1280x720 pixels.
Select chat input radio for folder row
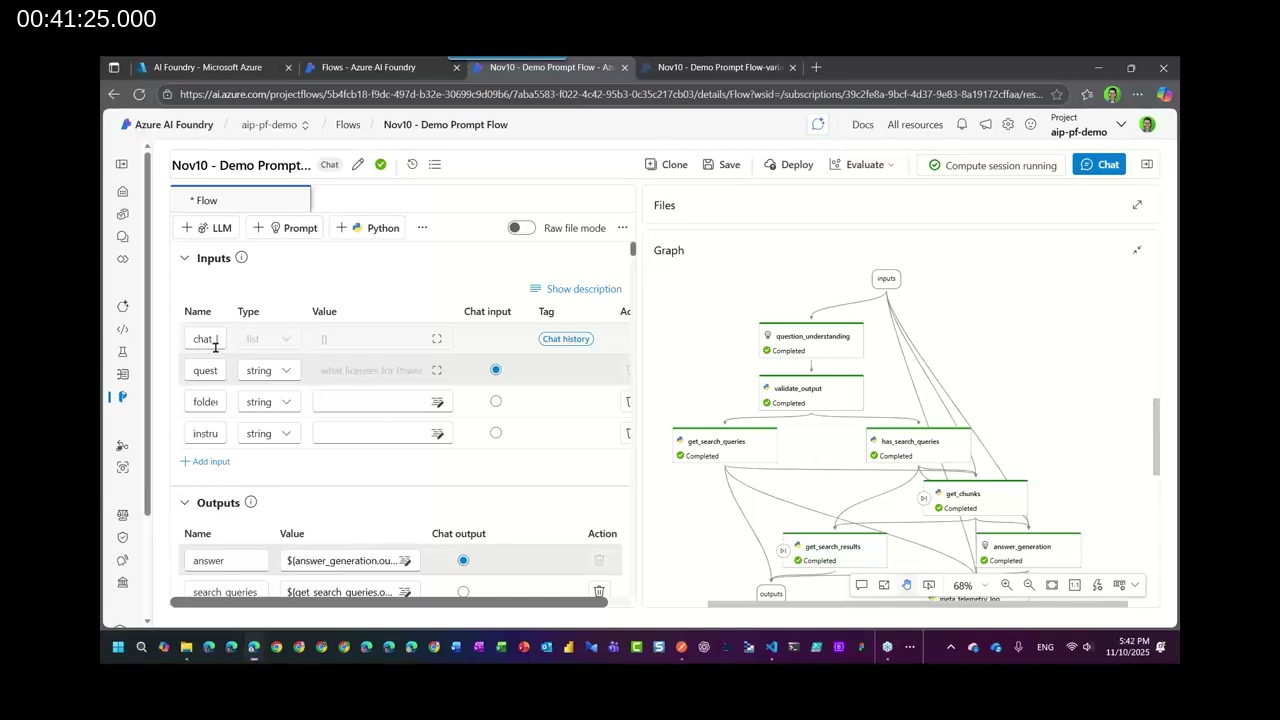pos(496,401)
